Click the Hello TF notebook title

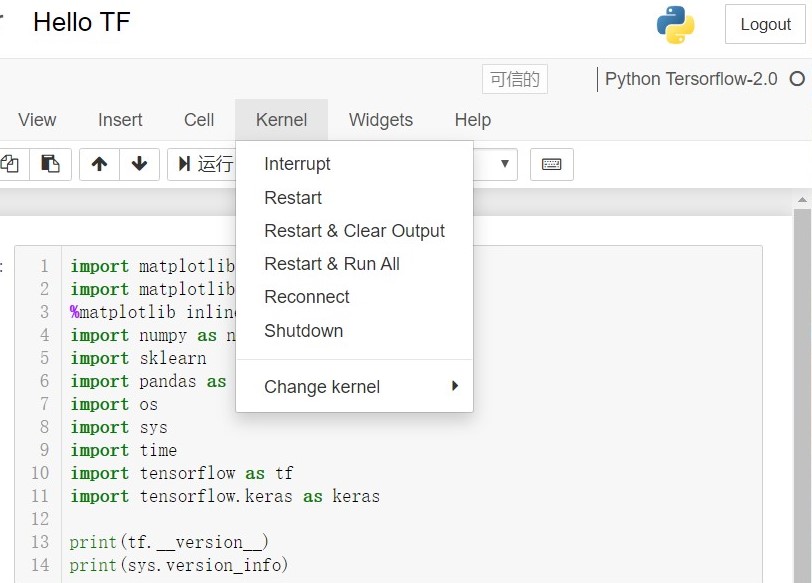(81, 22)
